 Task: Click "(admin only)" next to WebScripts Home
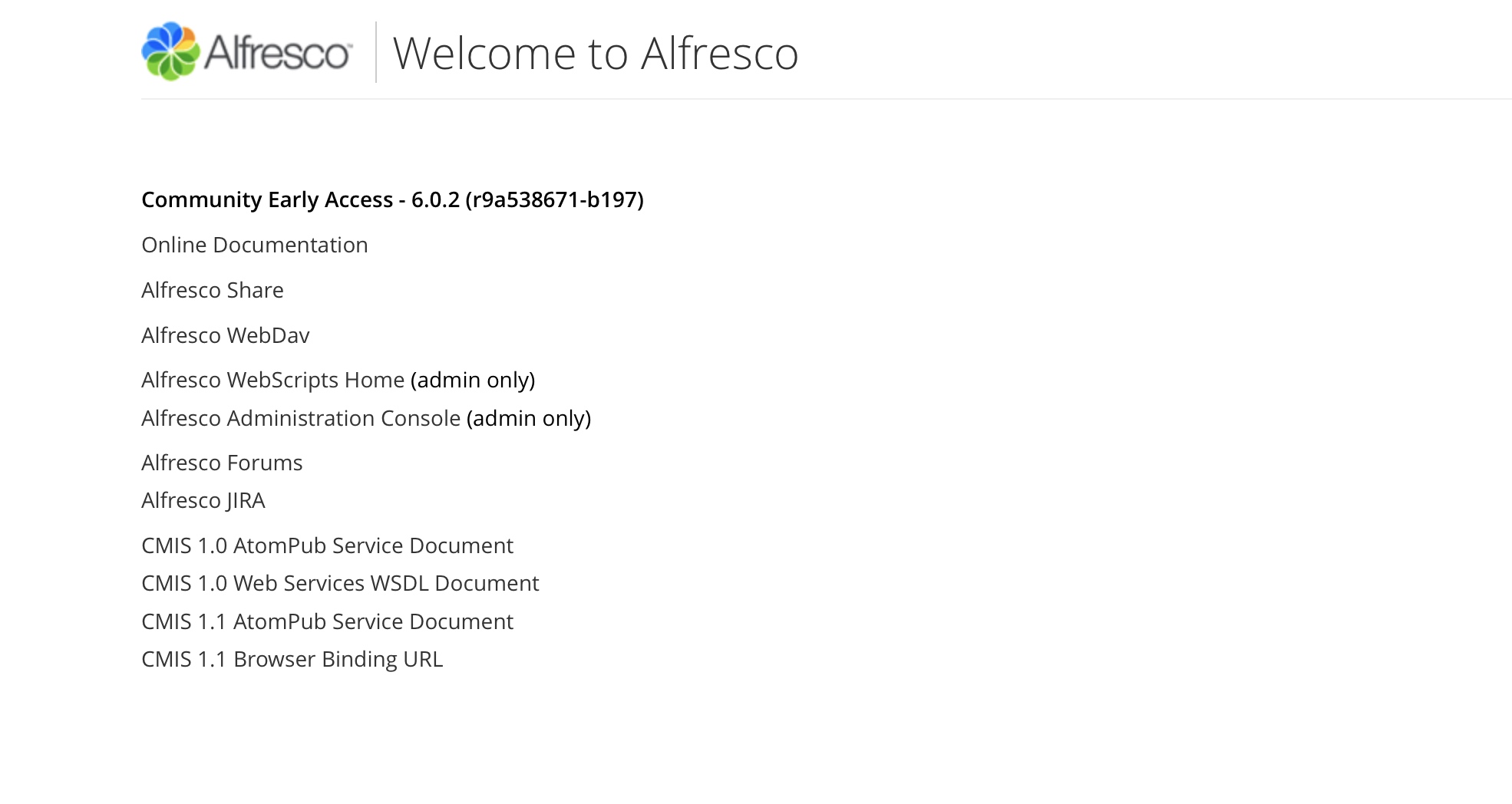coord(473,380)
